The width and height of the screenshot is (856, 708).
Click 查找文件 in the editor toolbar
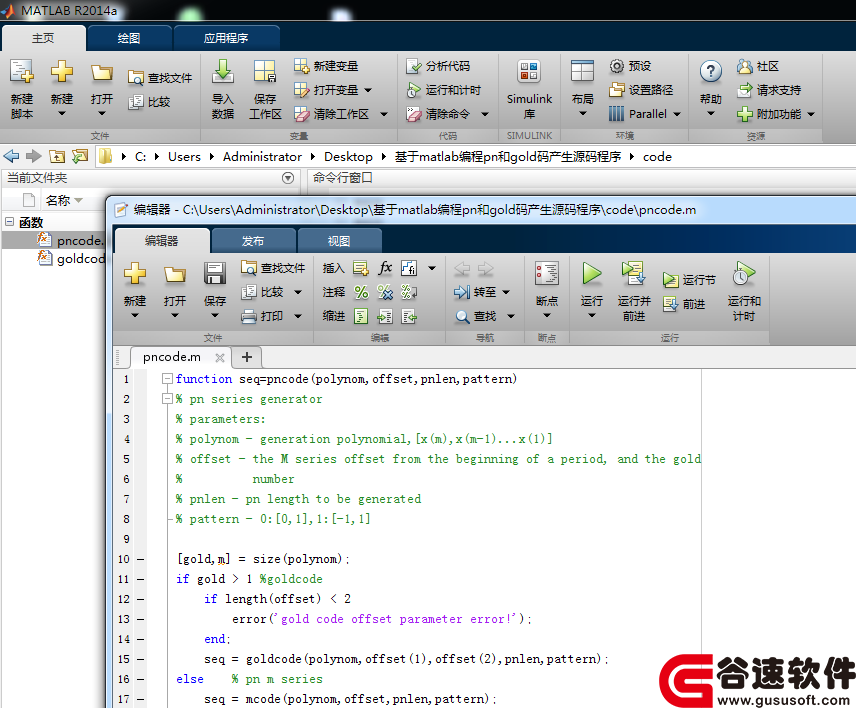coord(273,268)
